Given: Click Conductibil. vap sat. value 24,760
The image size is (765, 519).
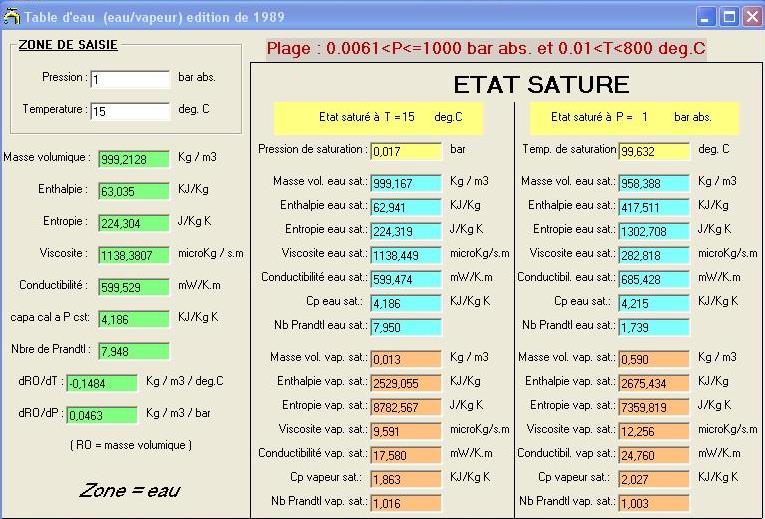Looking at the screenshot, I should [654, 455].
